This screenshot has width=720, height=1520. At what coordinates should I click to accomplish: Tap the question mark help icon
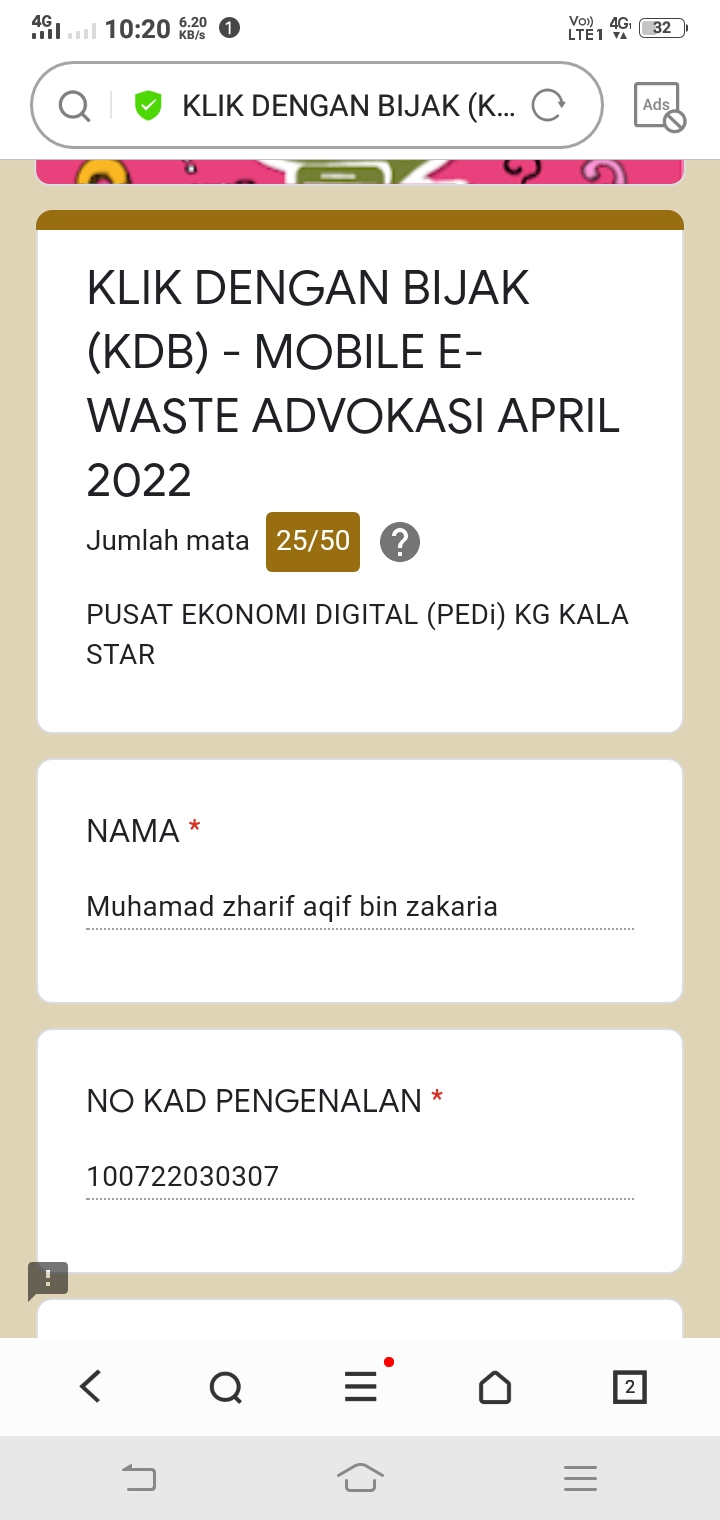coord(400,542)
